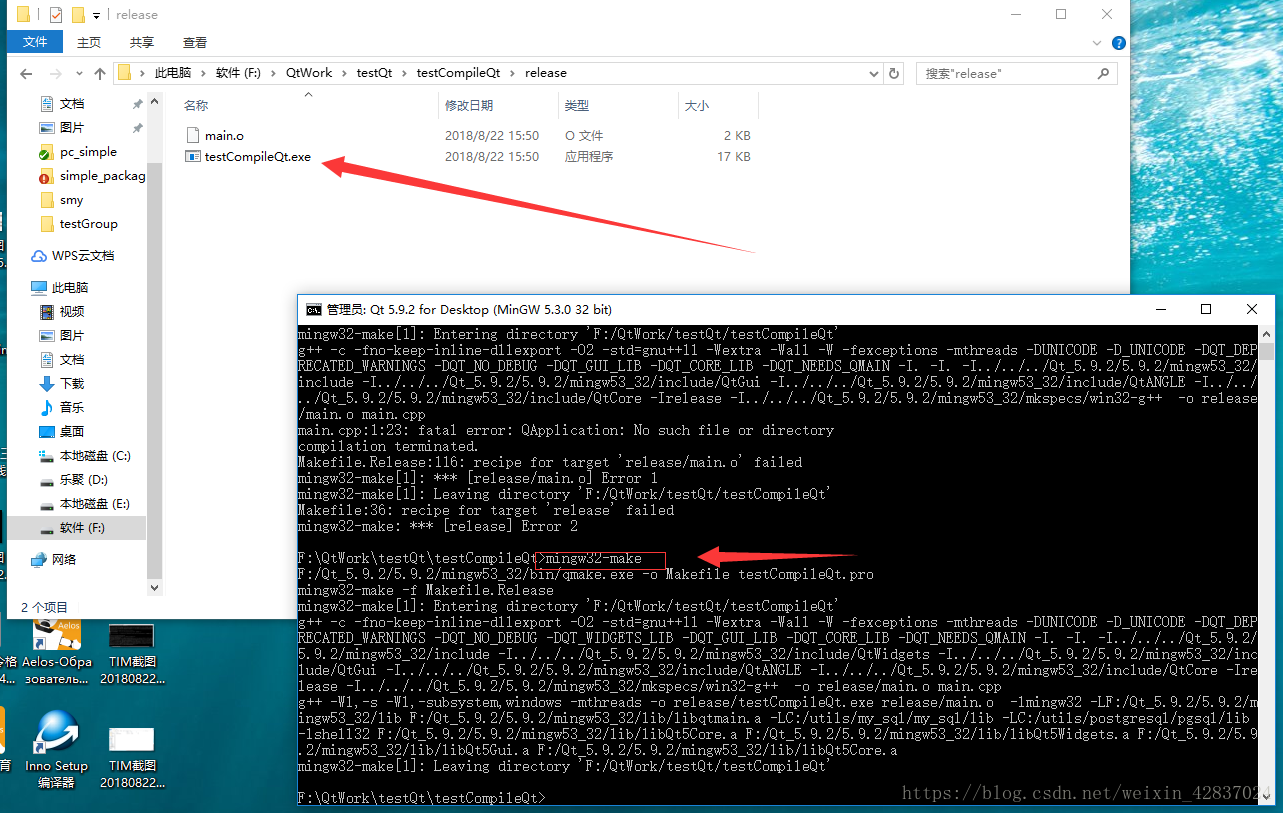Open pinned 文档 in Quick access
The width and height of the screenshot is (1283, 813).
[x=72, y=104]
